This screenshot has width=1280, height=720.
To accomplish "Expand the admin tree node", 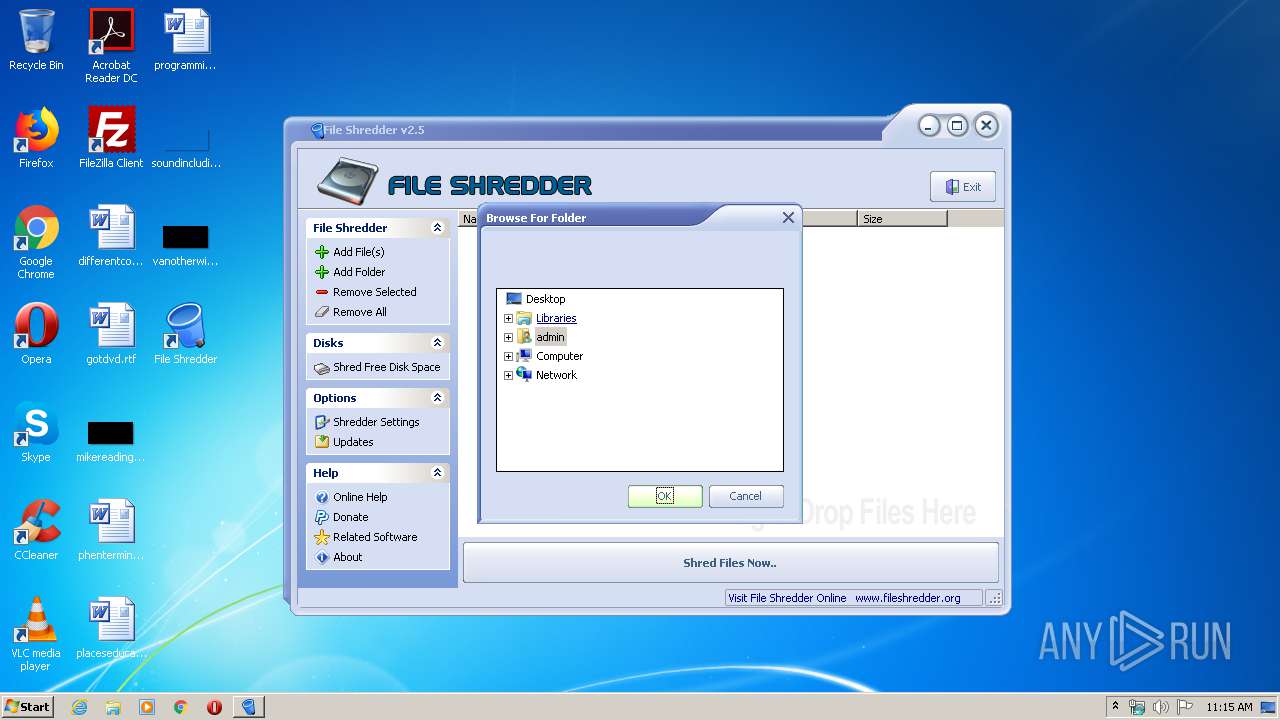I will click(508, 338).
